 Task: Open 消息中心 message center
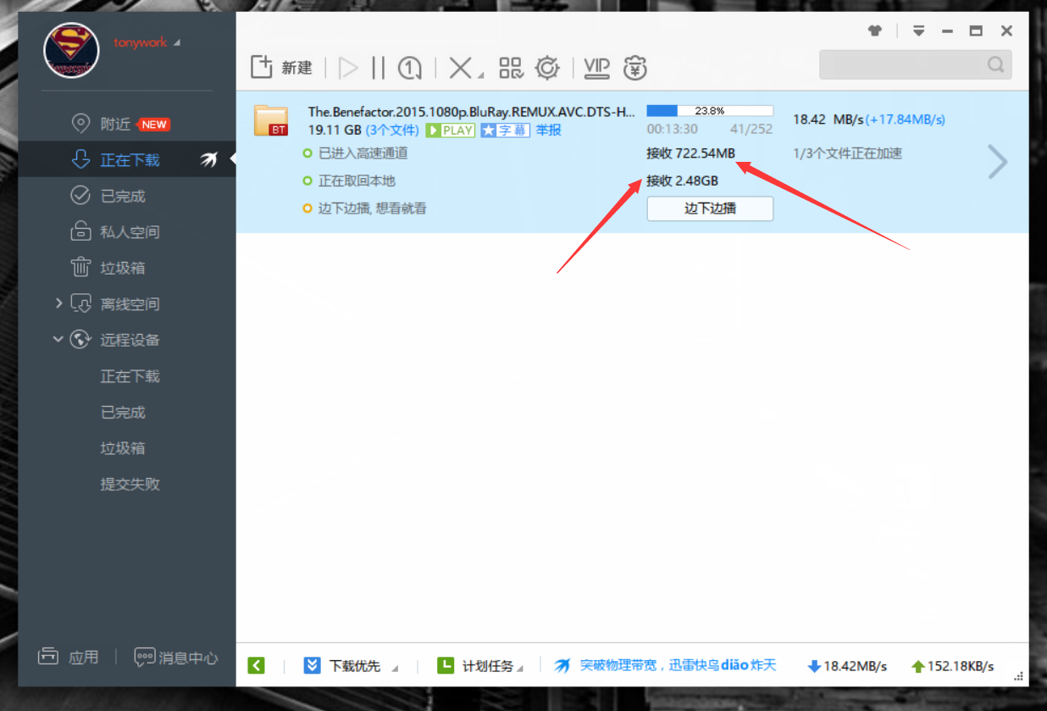pos(176,658)
